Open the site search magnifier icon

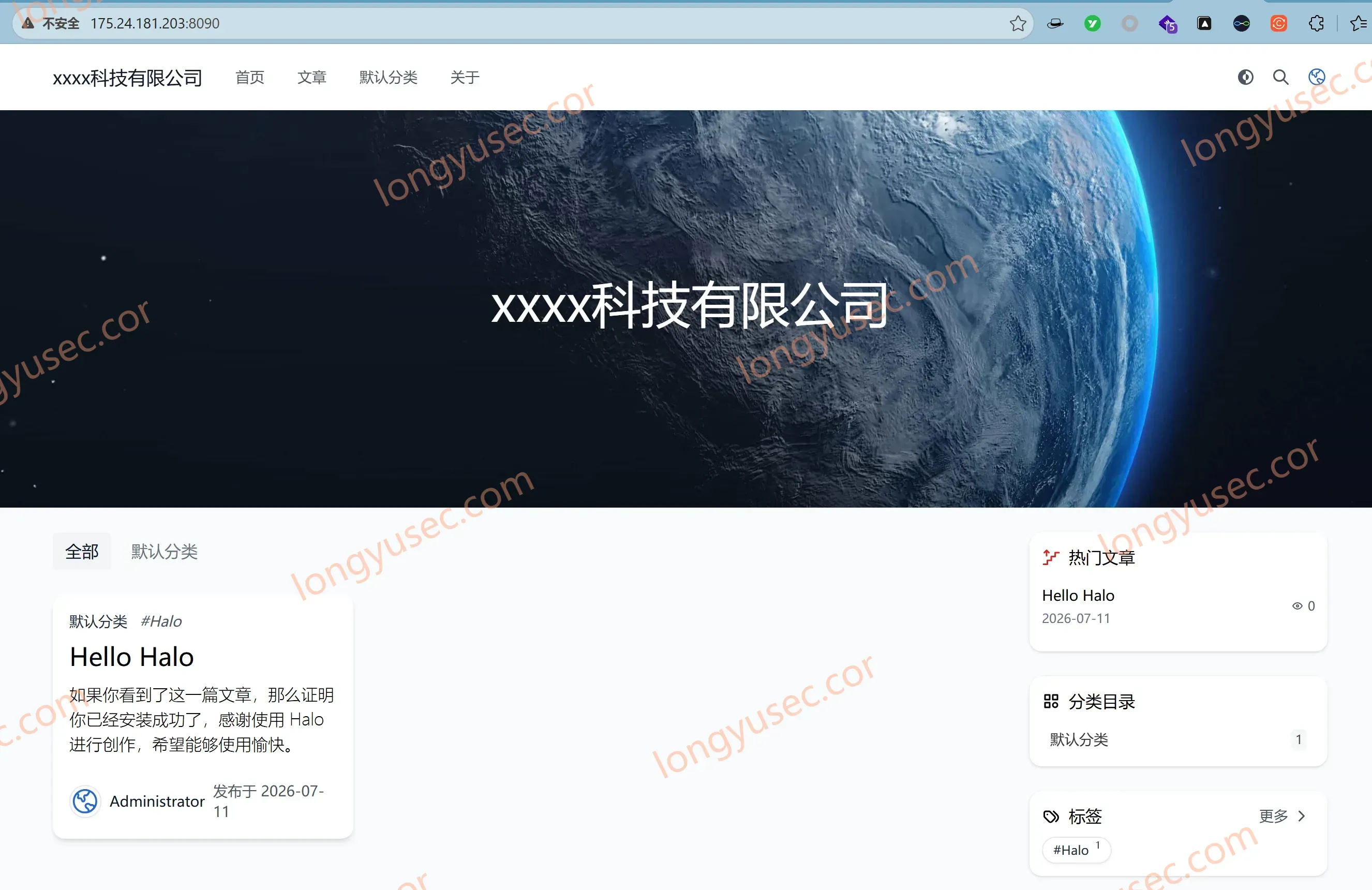1280,77
